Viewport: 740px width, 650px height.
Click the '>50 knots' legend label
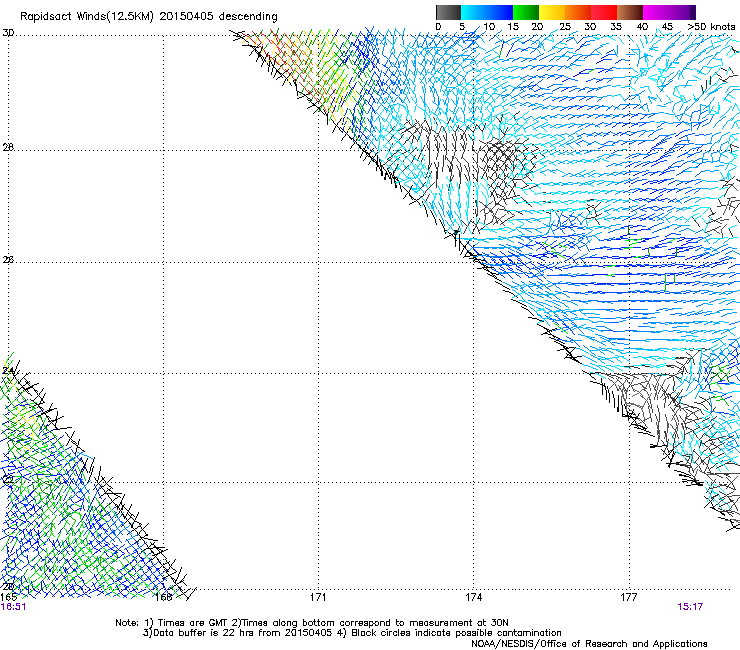click(x=711, y=27)
